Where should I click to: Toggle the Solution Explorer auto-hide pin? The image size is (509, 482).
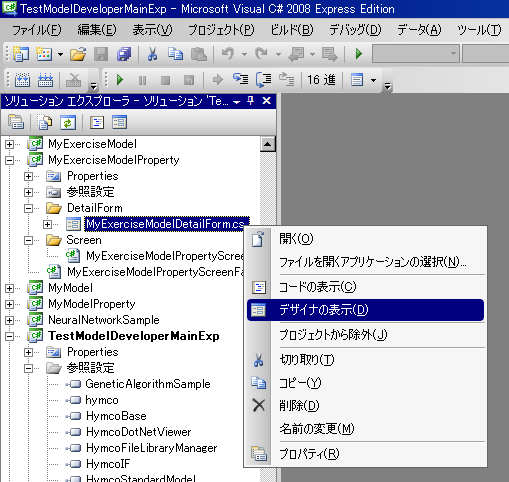coord(251,101)
